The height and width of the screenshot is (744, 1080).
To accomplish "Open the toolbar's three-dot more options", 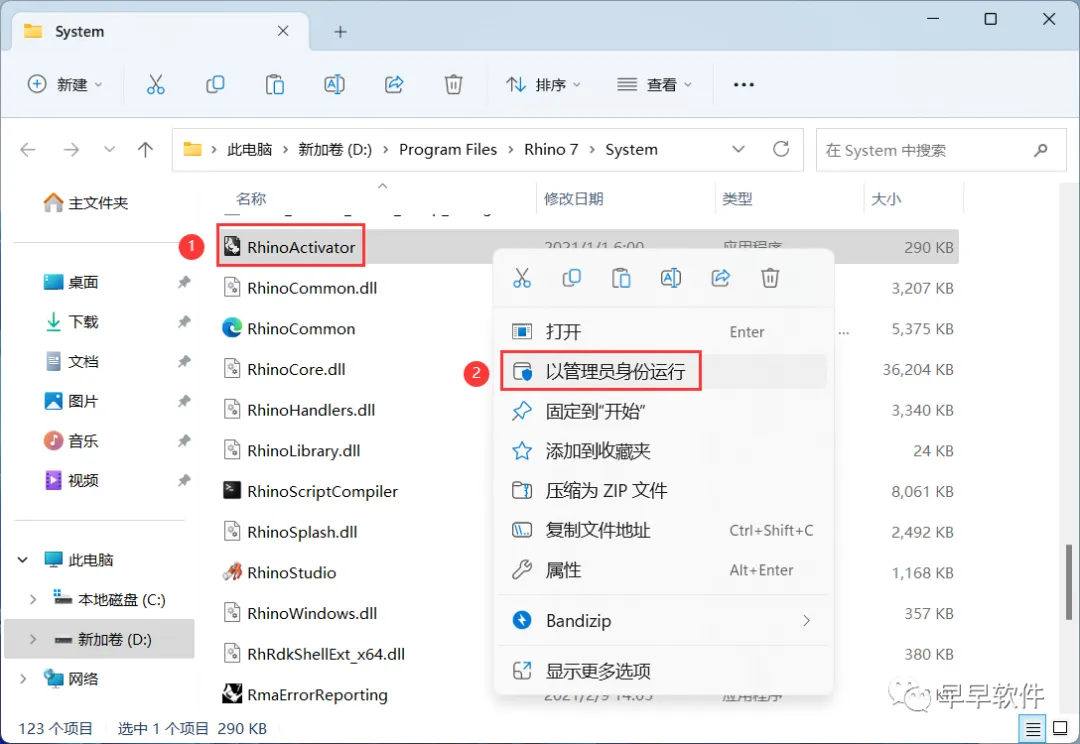I will tap(744, 85).
